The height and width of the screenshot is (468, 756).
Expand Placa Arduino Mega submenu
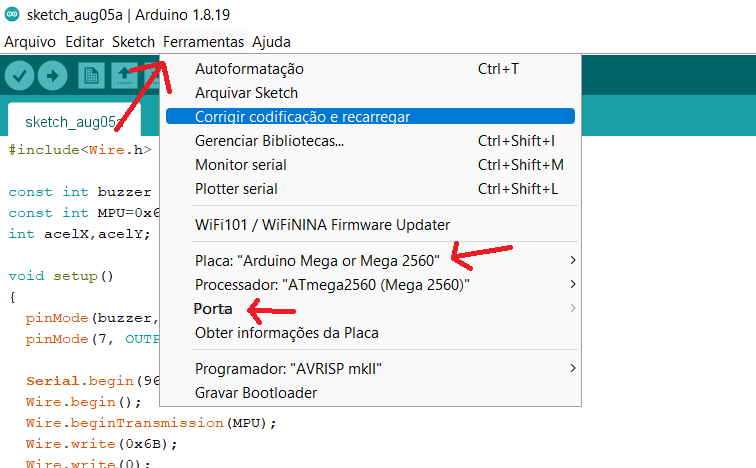click(x=370, y=261)
